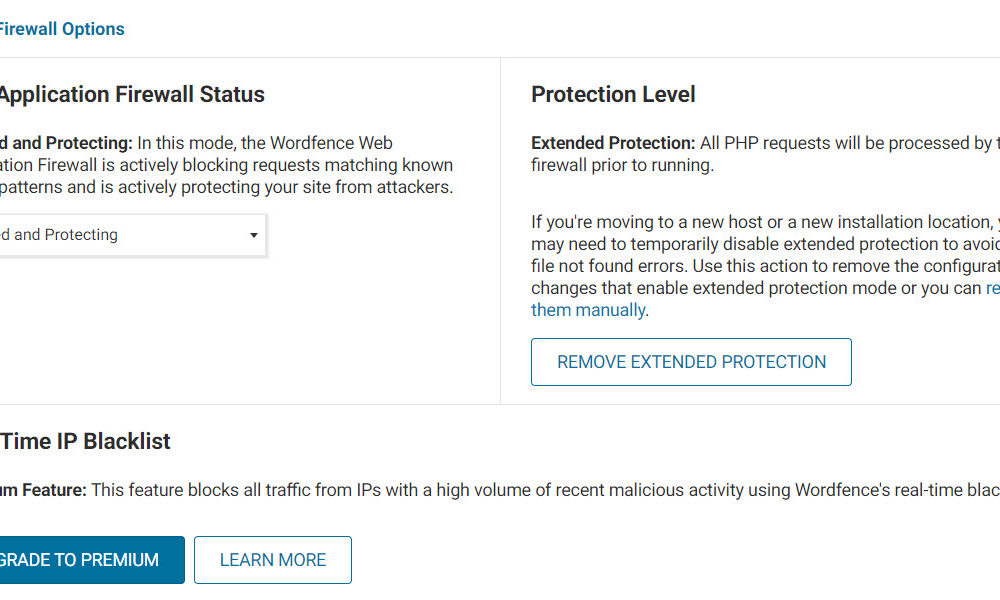
Task: Open the Firewall Options breadcrumb link
Action: pyautogui.click(x=62, y=29)
